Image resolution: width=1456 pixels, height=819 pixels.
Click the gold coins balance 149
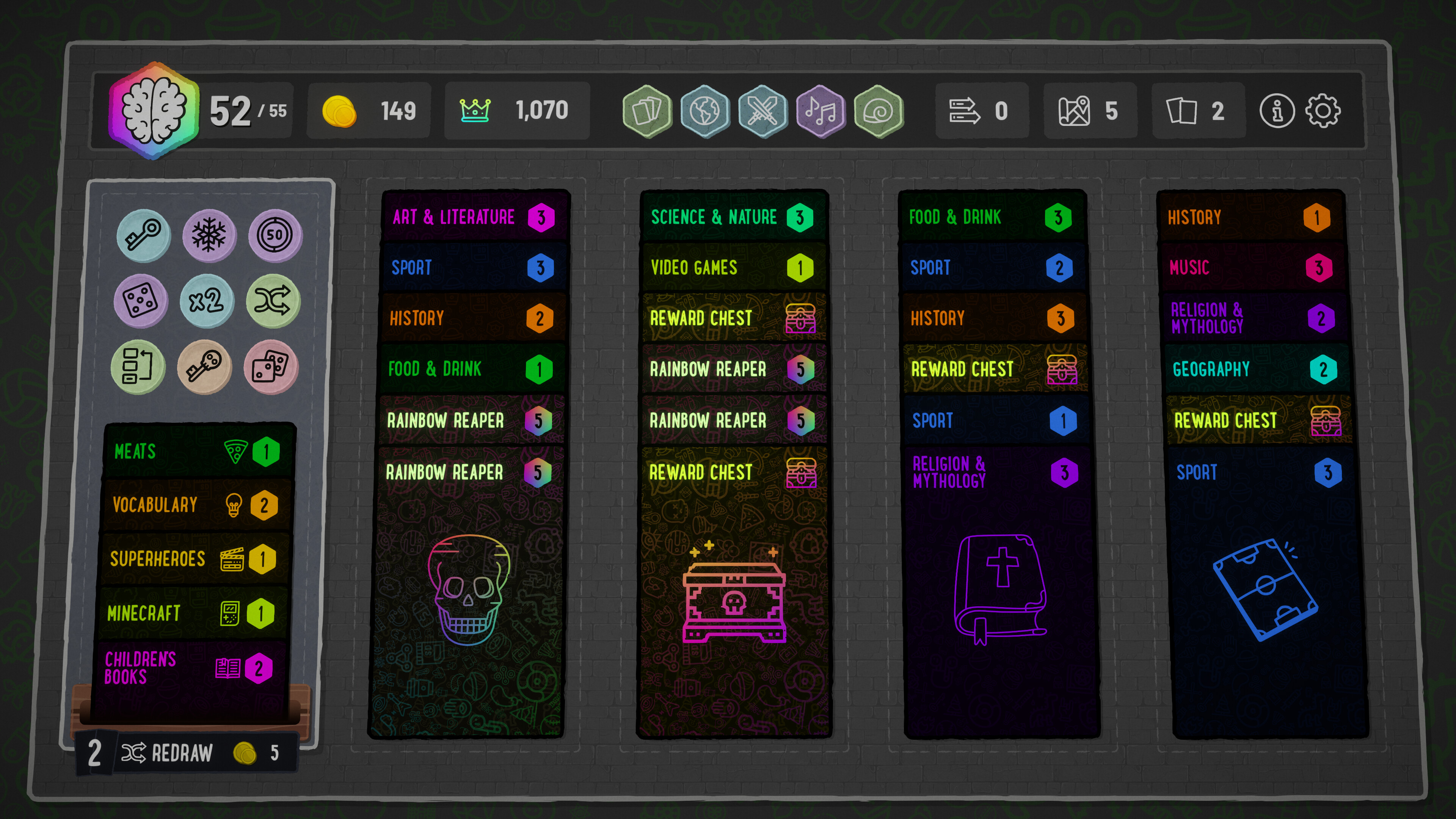pos(369,111)
